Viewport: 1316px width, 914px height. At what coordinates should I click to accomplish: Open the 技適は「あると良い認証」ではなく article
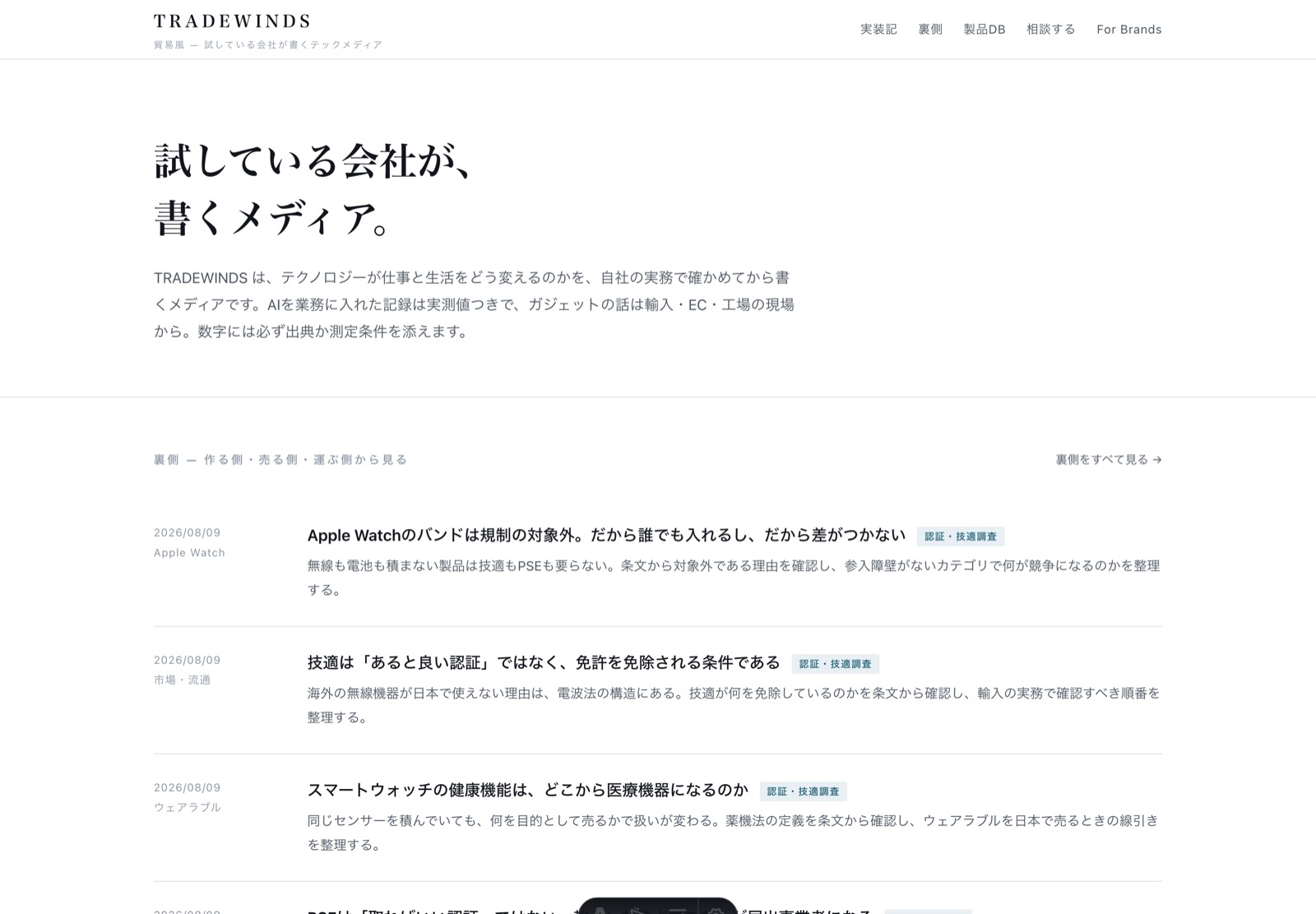point(544,662)
